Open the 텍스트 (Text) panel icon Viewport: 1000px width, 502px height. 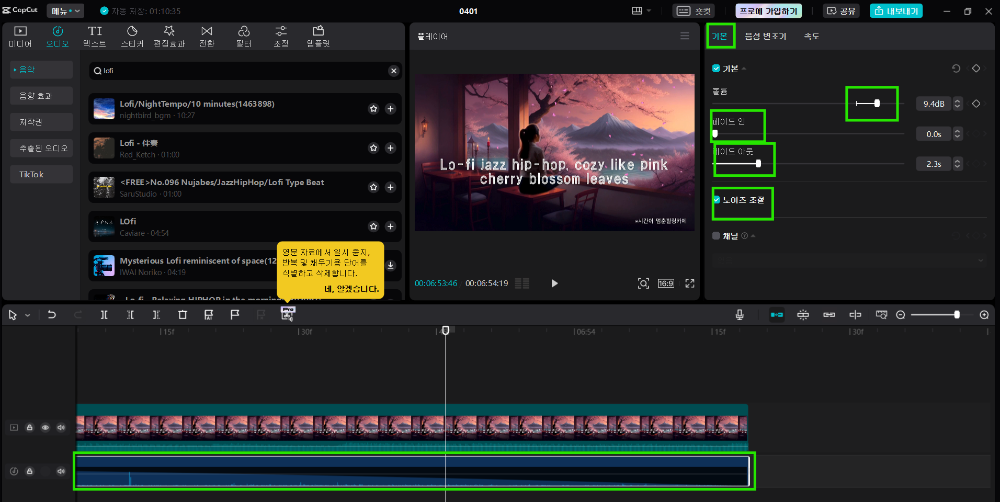click(94, 36)
